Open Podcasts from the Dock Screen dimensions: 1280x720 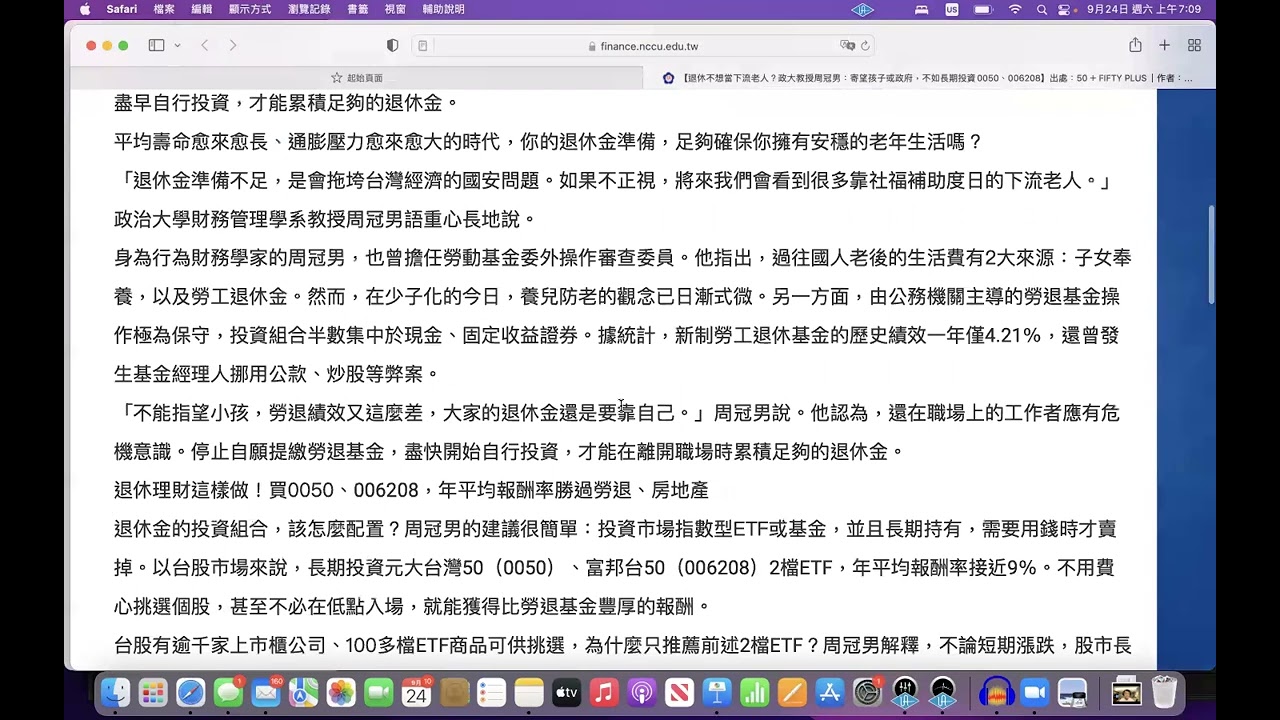pyautogui.click(x=641, y=692)
